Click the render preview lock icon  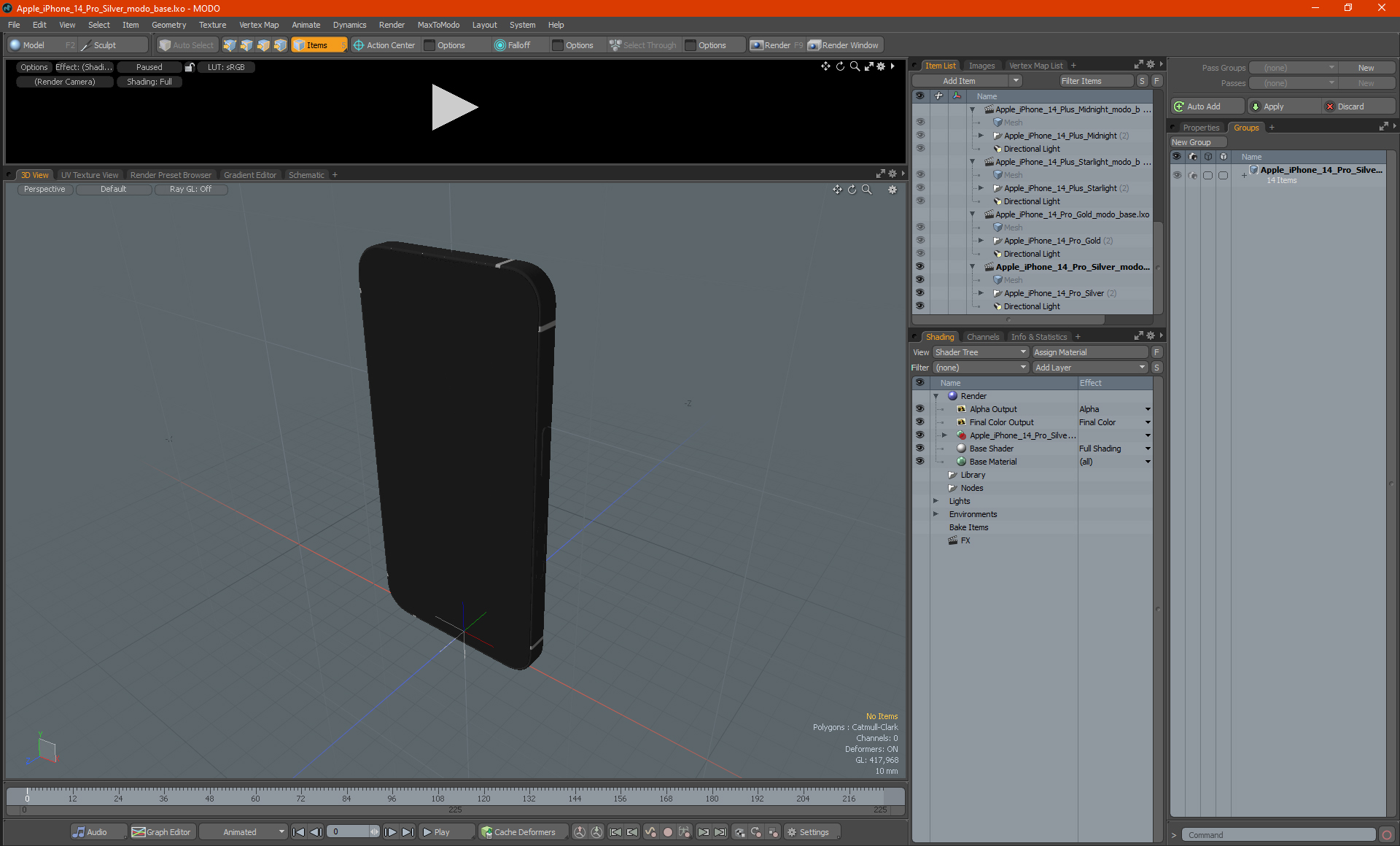190,67
